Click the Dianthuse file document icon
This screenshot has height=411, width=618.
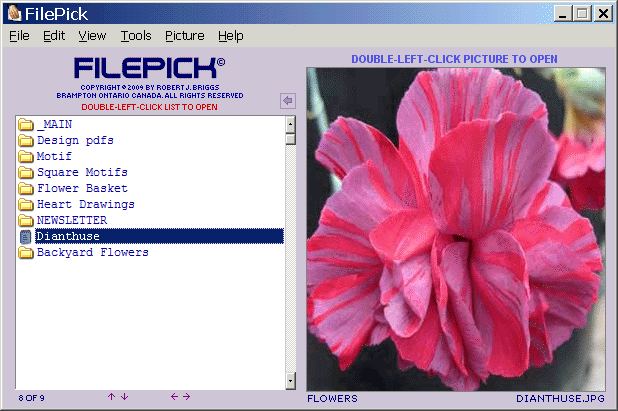[26, 236]
